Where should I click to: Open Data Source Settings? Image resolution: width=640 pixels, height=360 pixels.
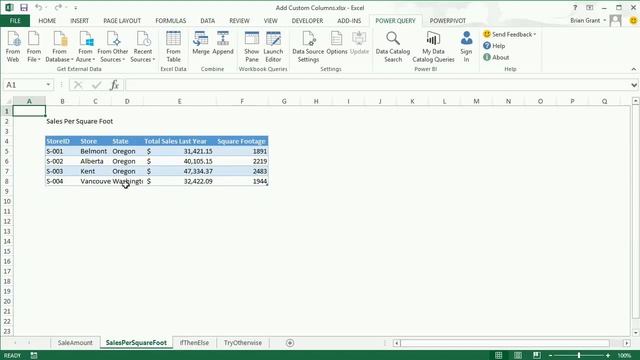click(308, 47)
